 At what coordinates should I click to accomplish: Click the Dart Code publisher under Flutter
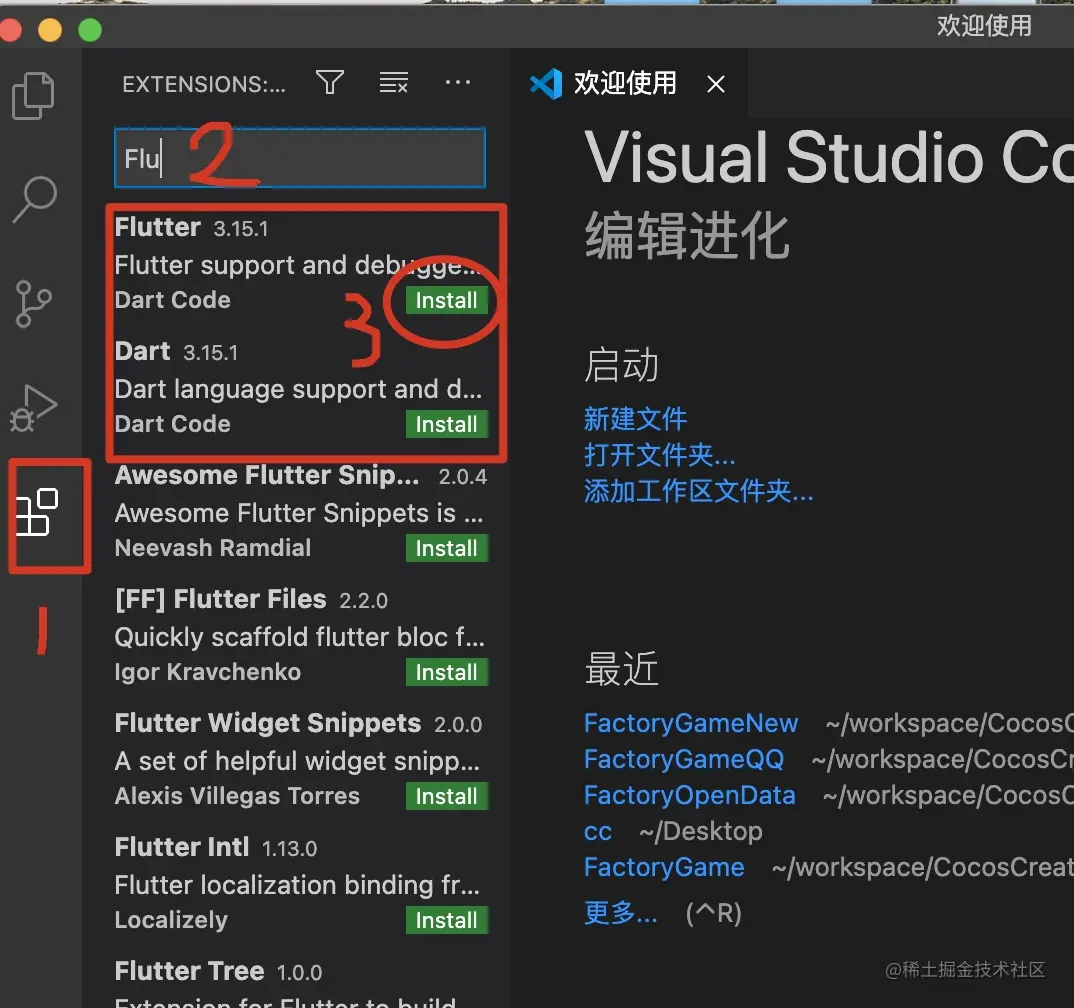(173, 300)
